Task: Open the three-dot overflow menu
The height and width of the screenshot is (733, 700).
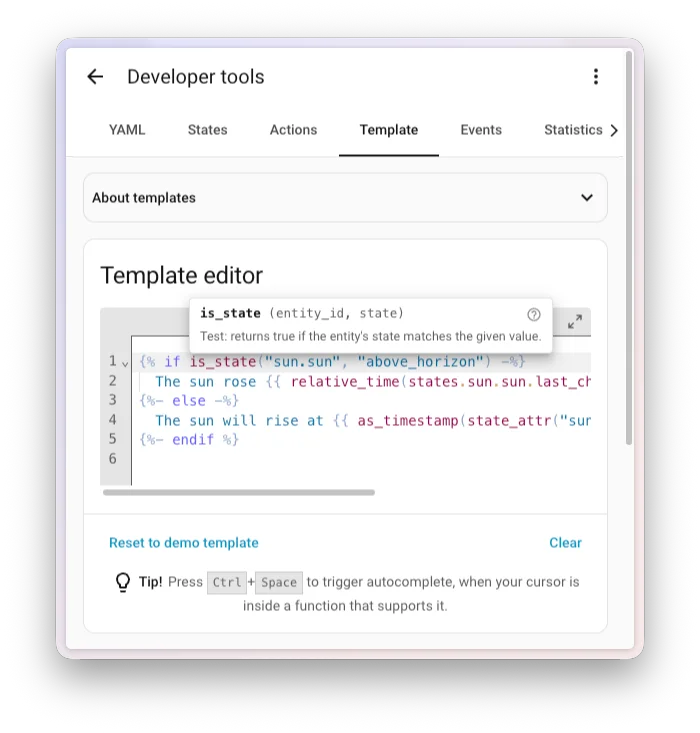Action: (x=595, y=77)
